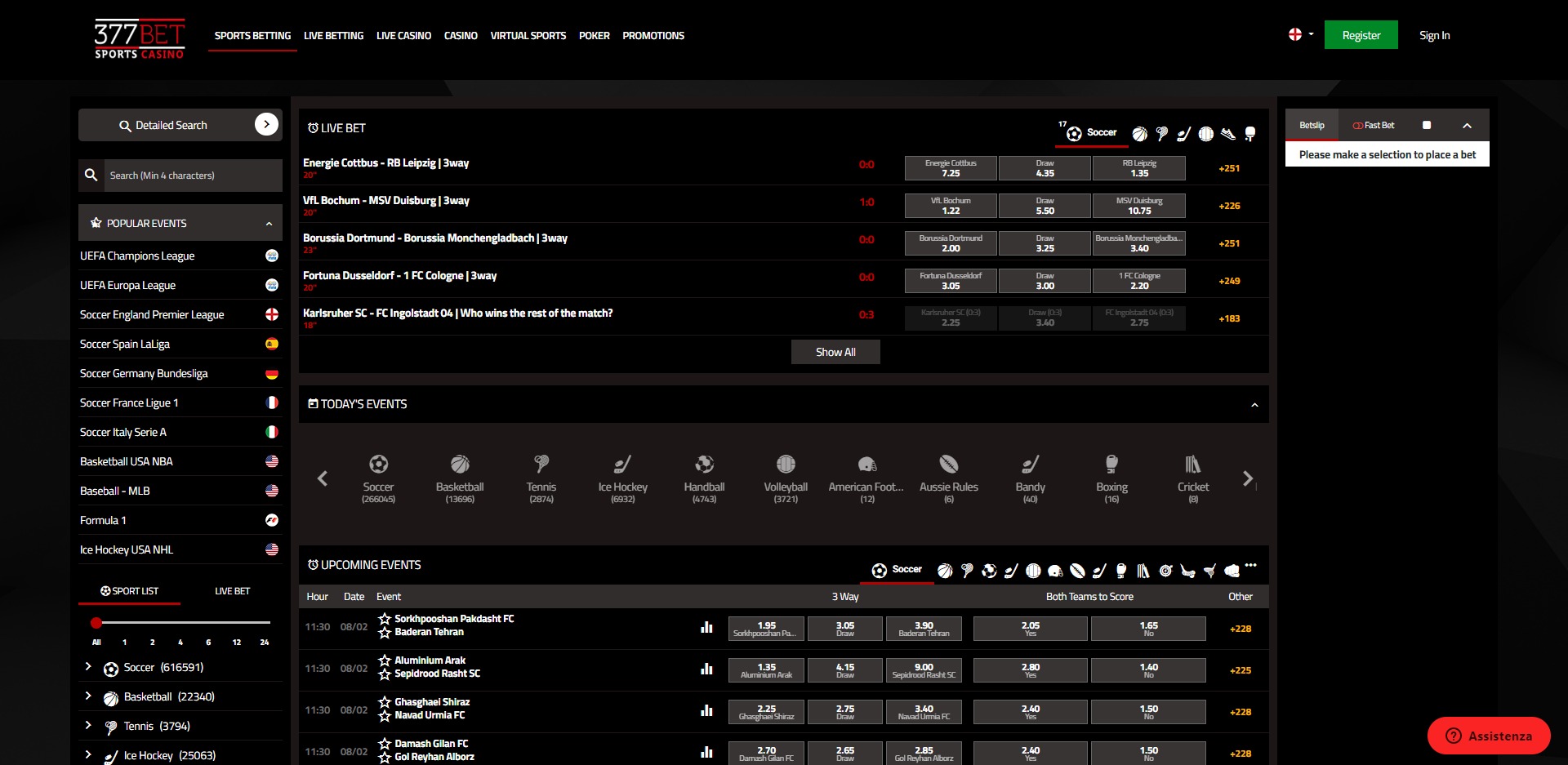1568x765 pixels.
Task: Open Poker in top menu
Action: (594, 36)
